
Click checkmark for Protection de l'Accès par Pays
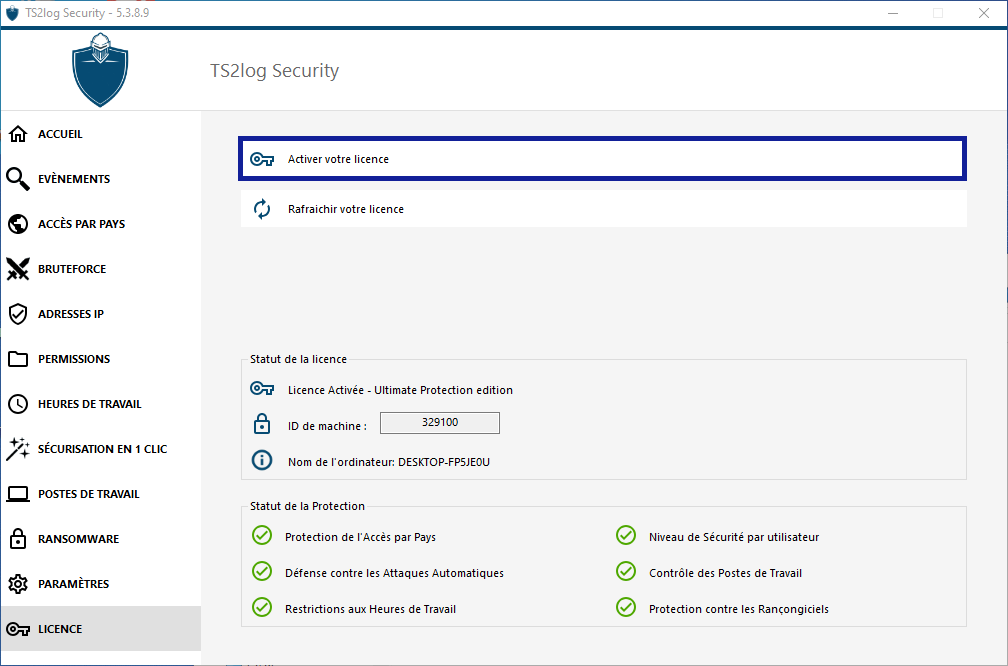click(x=262, y=535)
